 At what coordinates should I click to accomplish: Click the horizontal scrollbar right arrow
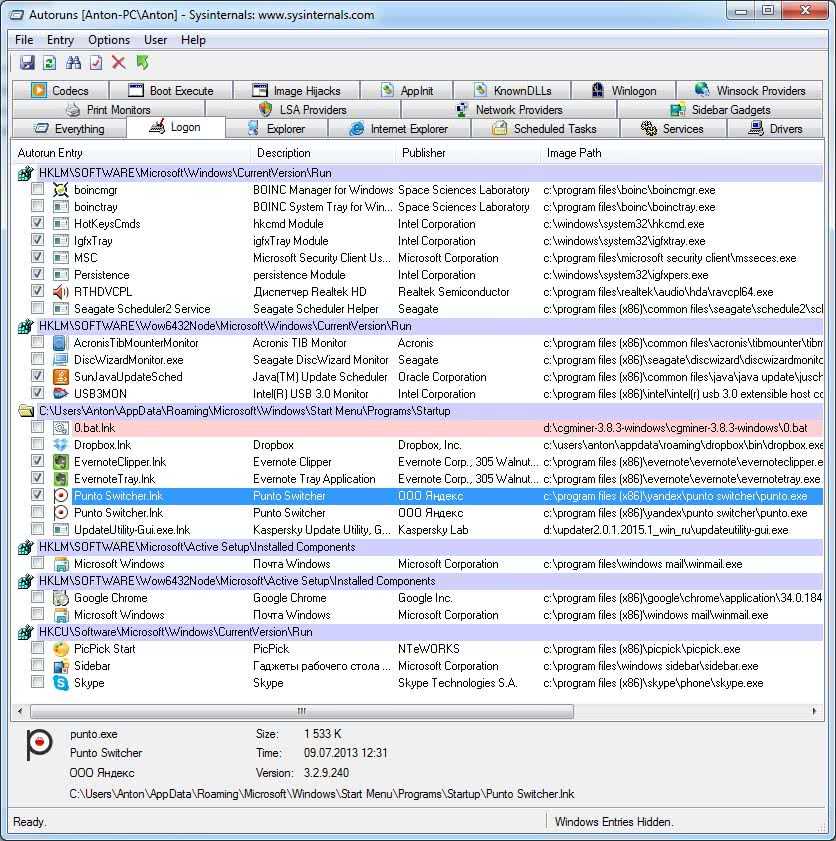[817, 712]
